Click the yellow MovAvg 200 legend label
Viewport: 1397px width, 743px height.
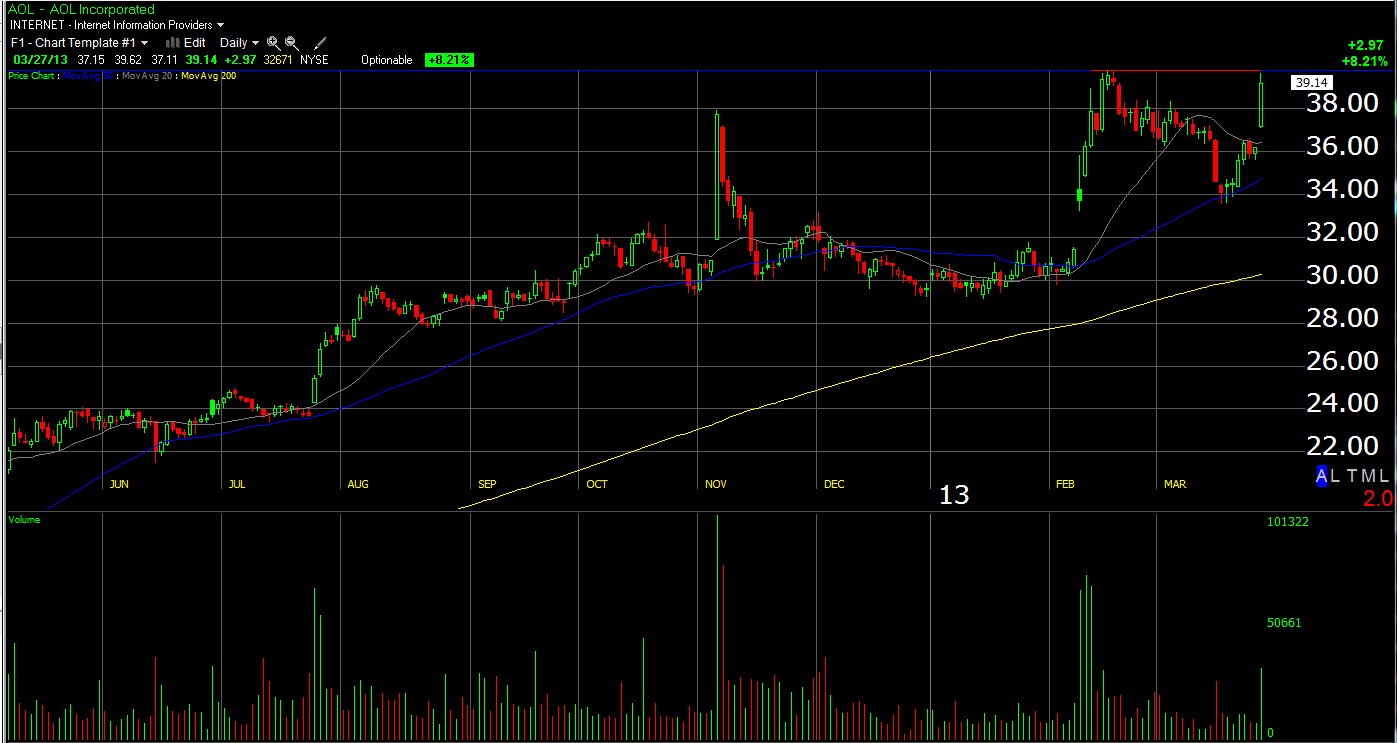[x=207, y=76]
